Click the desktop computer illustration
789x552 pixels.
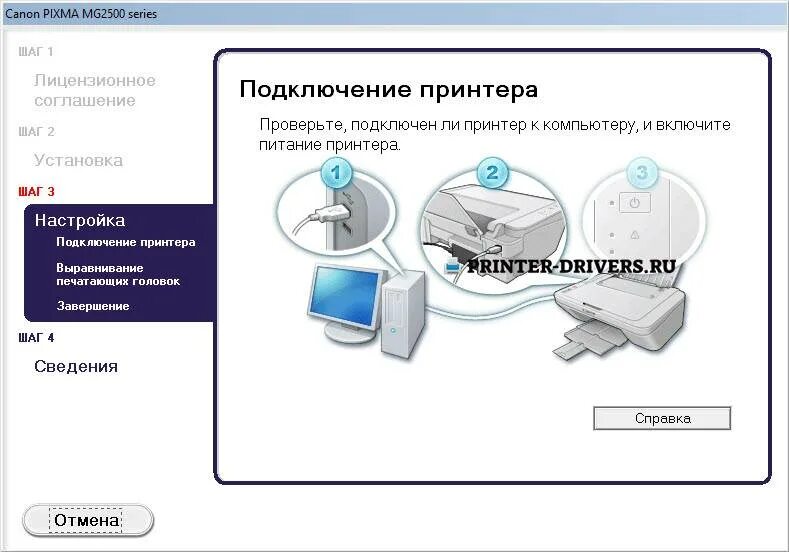[x=366, y=309]
